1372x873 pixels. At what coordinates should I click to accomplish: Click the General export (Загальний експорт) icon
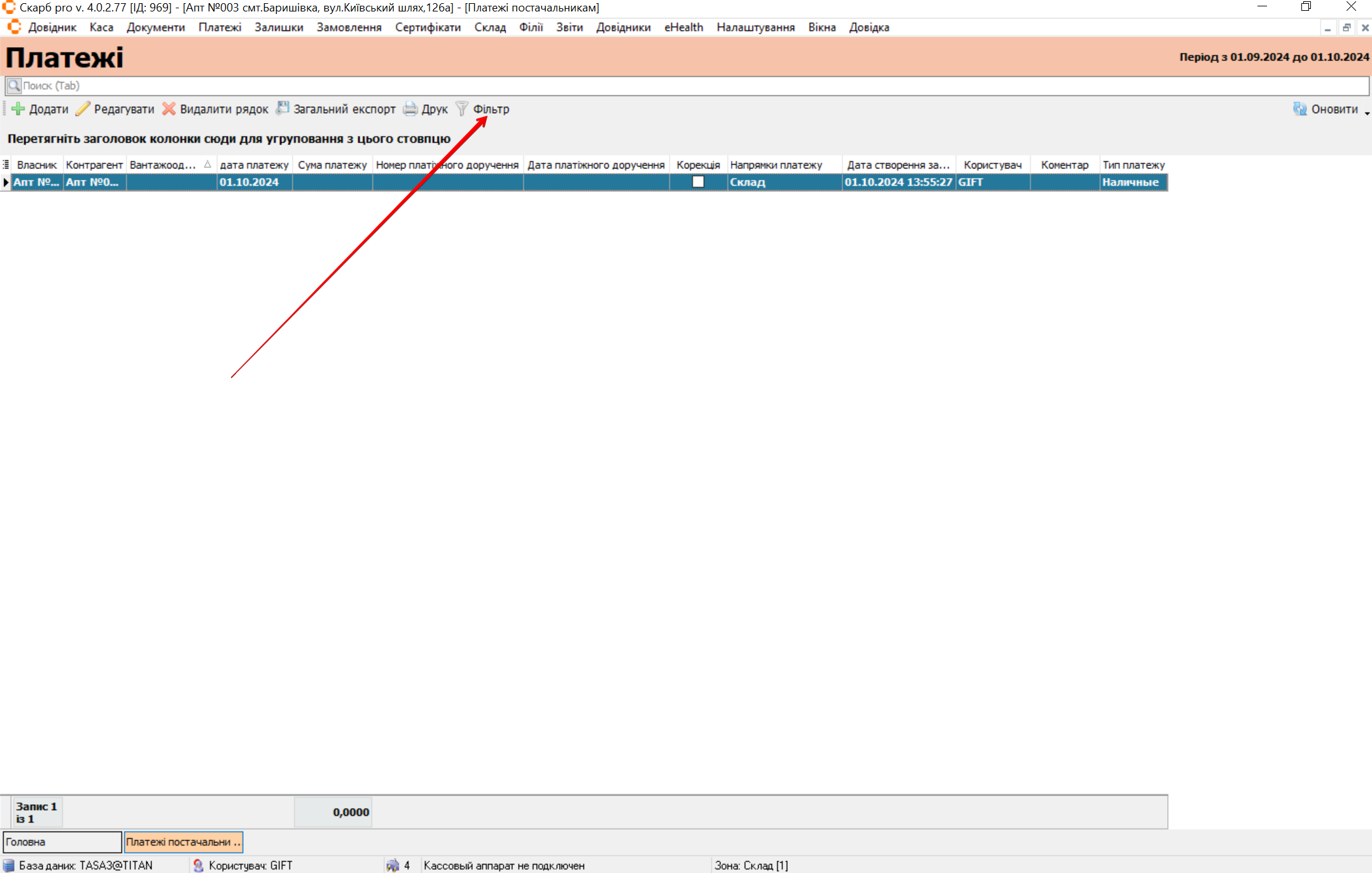pos(283,109)
